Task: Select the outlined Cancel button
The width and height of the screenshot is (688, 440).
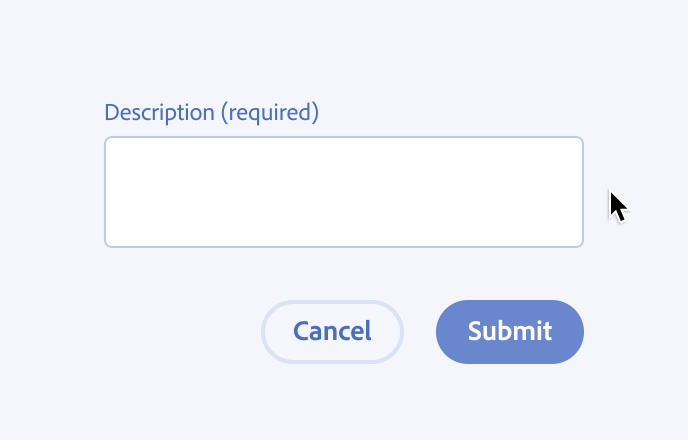Action: 332,331
